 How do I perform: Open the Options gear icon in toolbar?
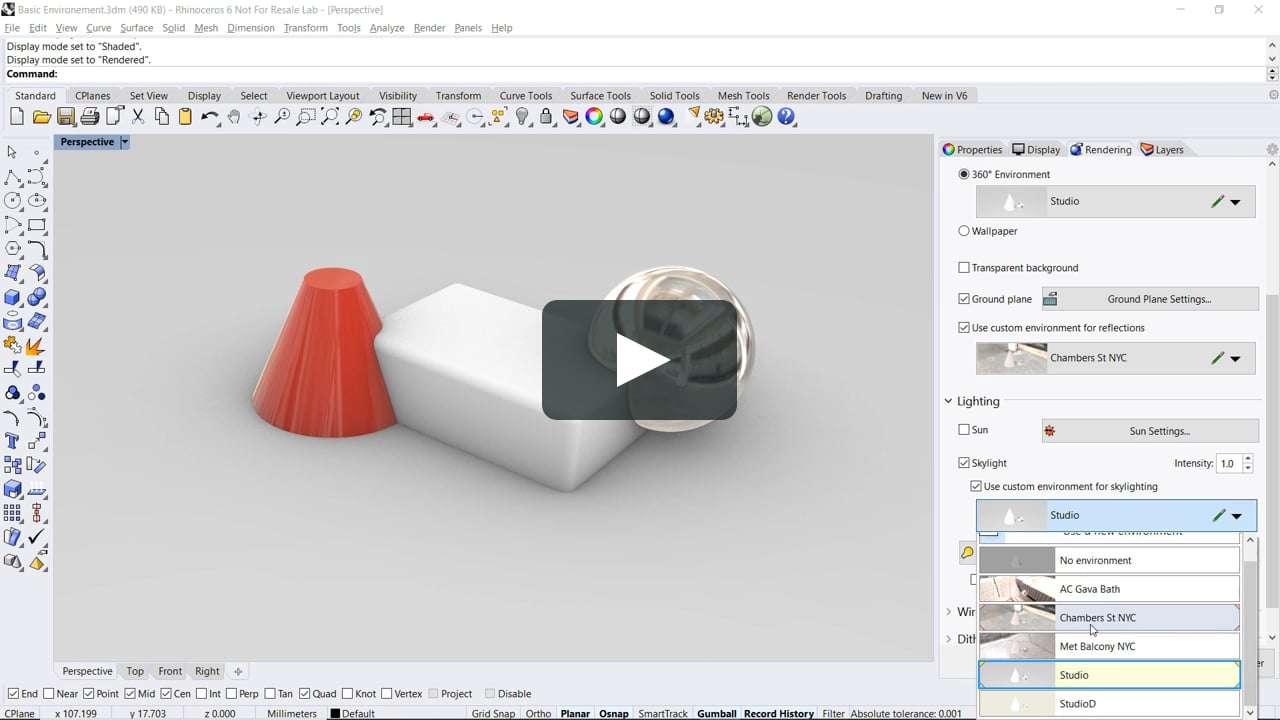click(714, 117)
